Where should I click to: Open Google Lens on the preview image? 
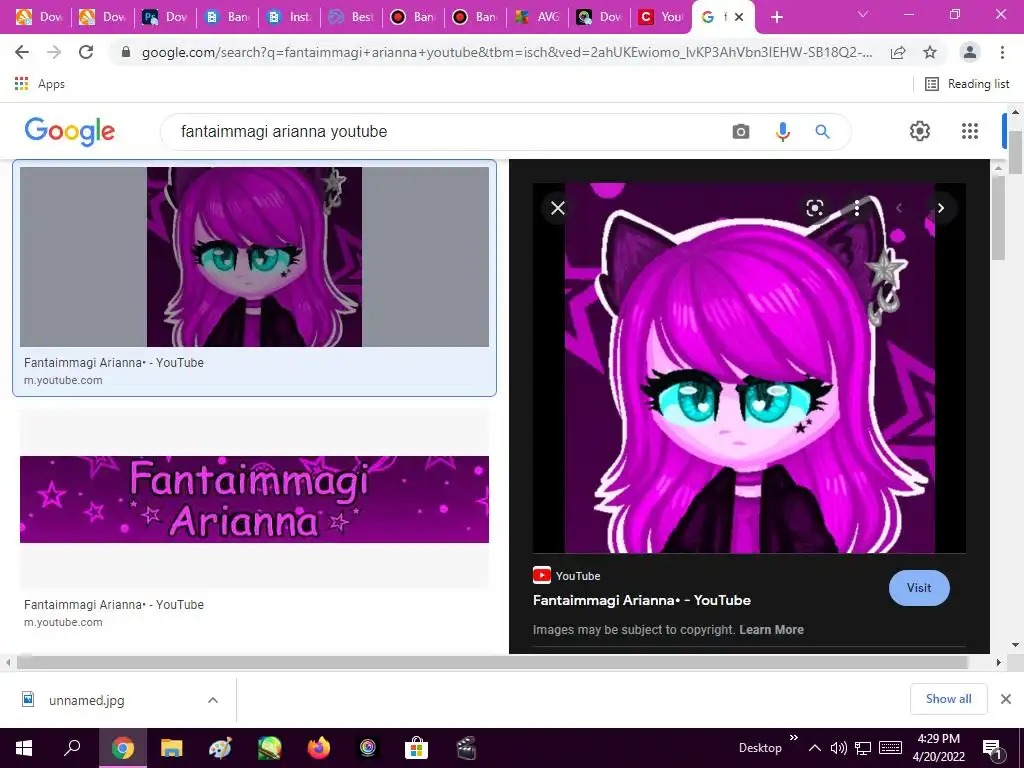(x=814, y=208)
